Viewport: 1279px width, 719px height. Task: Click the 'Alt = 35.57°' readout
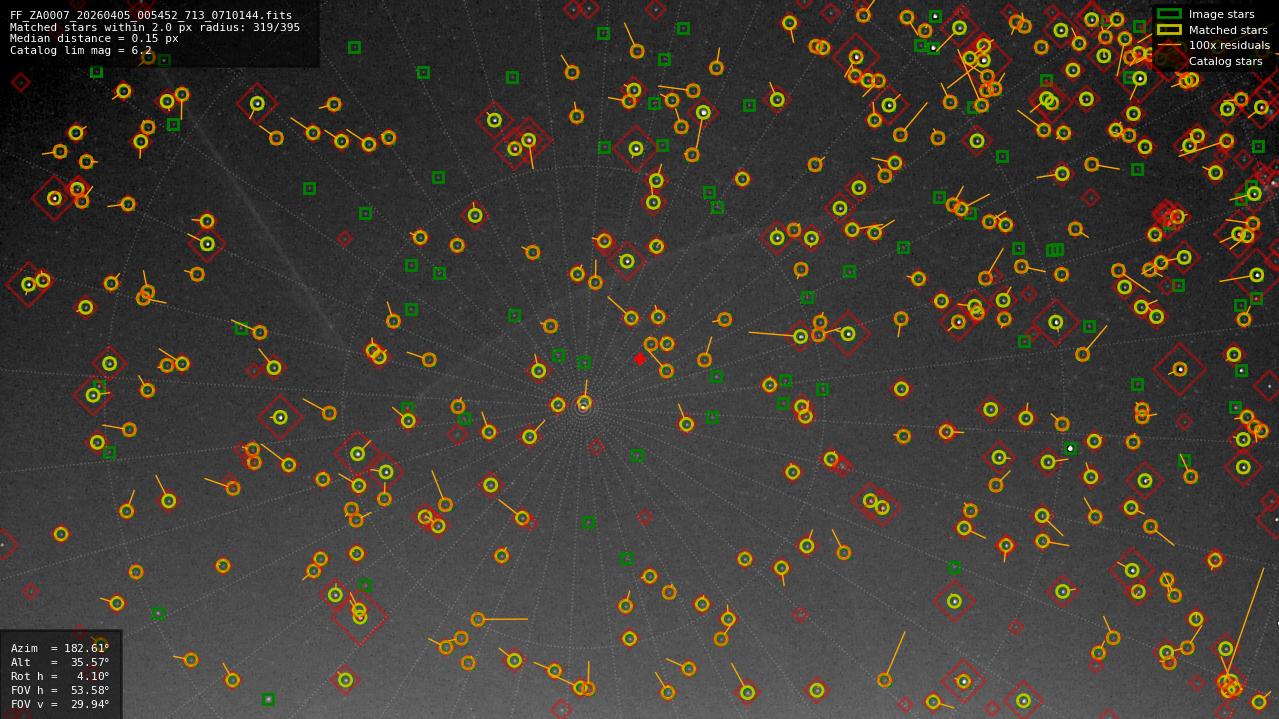click(x=60, y=662)
